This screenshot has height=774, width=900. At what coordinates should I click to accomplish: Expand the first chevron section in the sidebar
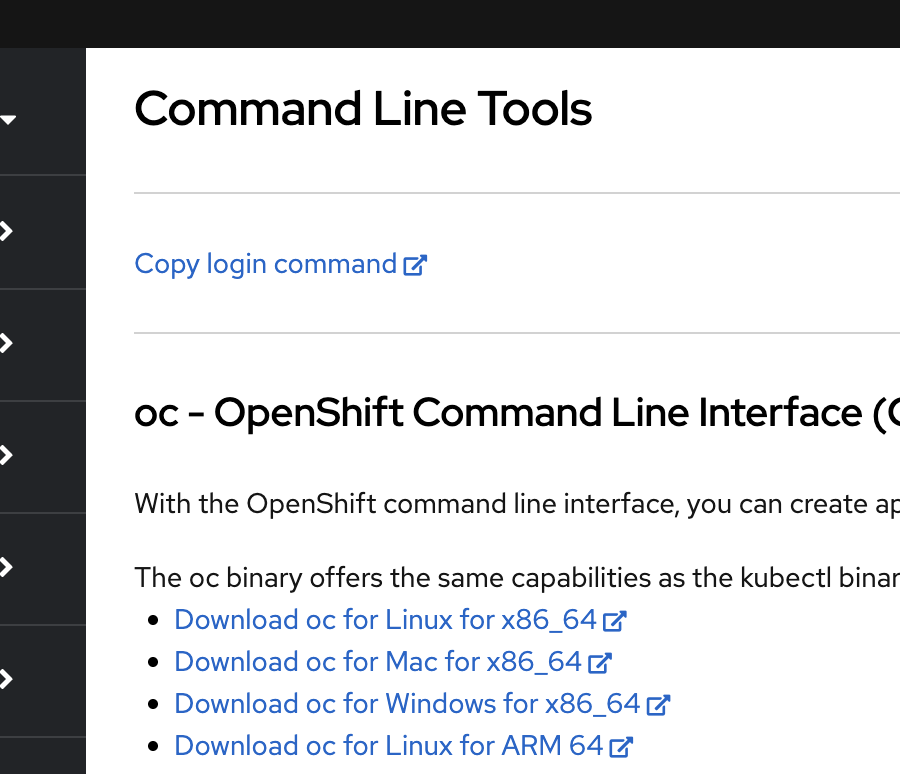coord(7,231)
